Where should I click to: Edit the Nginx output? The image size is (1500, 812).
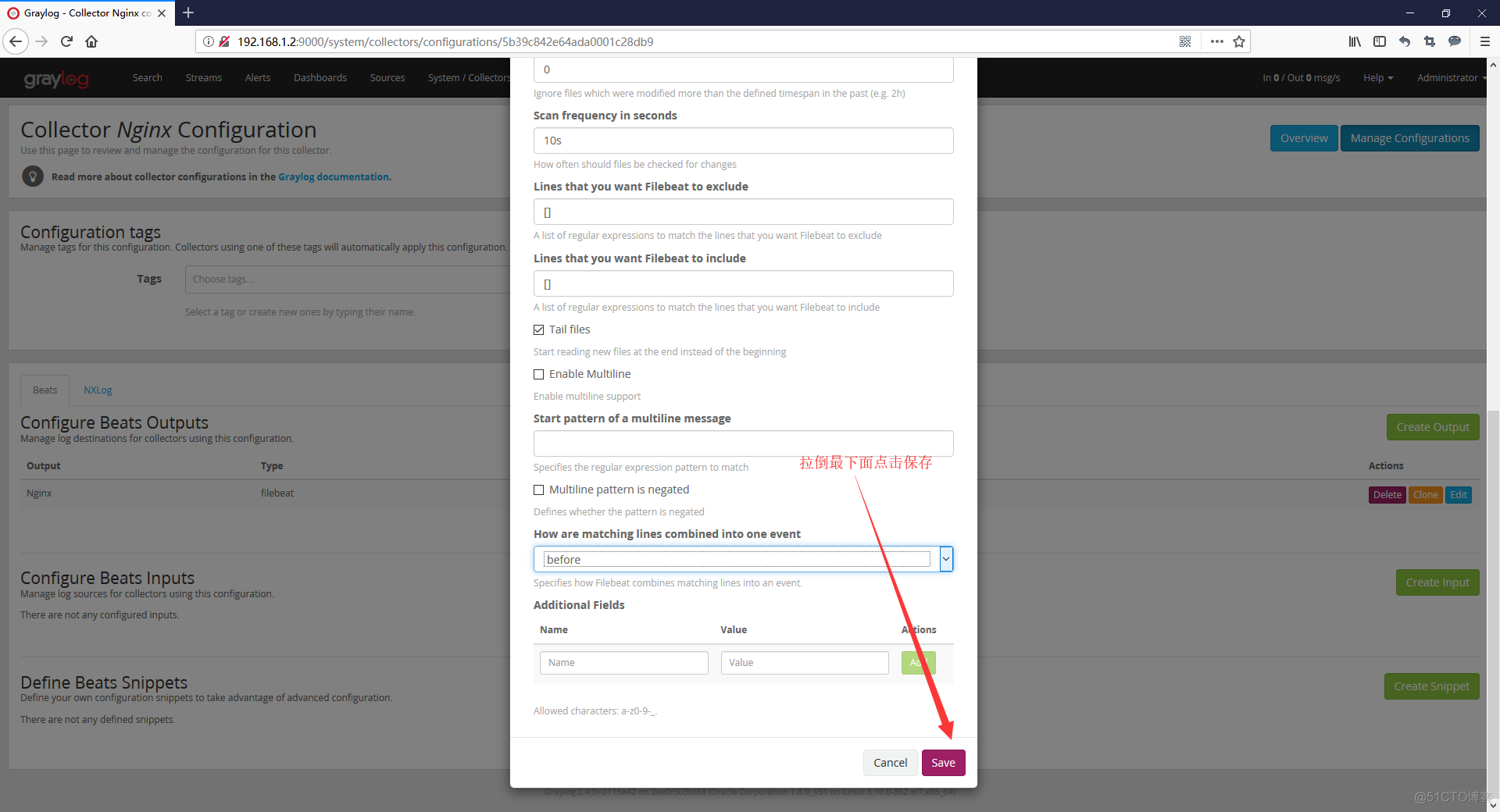click(x=1458, y=495)
